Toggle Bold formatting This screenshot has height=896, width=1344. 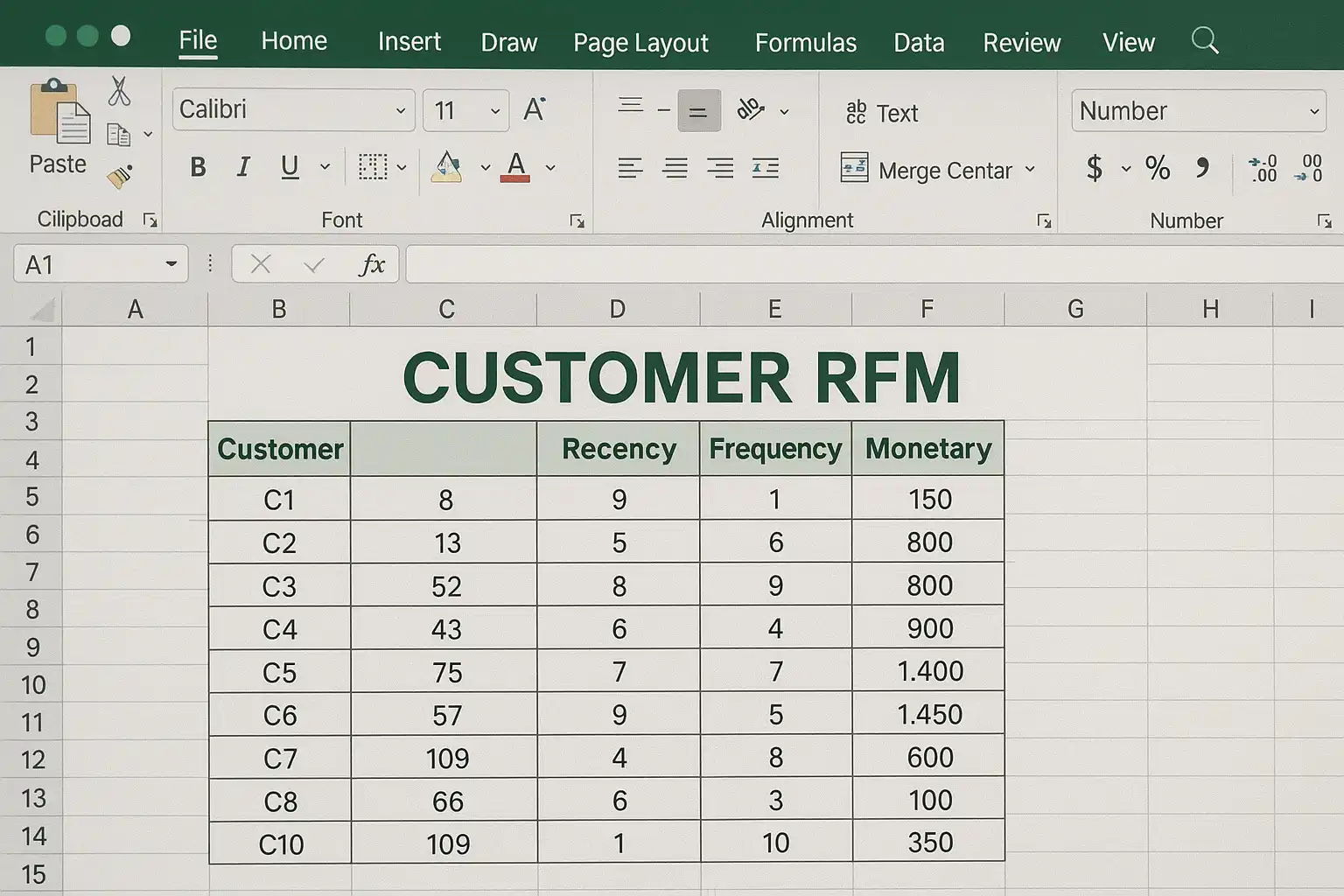199,167
